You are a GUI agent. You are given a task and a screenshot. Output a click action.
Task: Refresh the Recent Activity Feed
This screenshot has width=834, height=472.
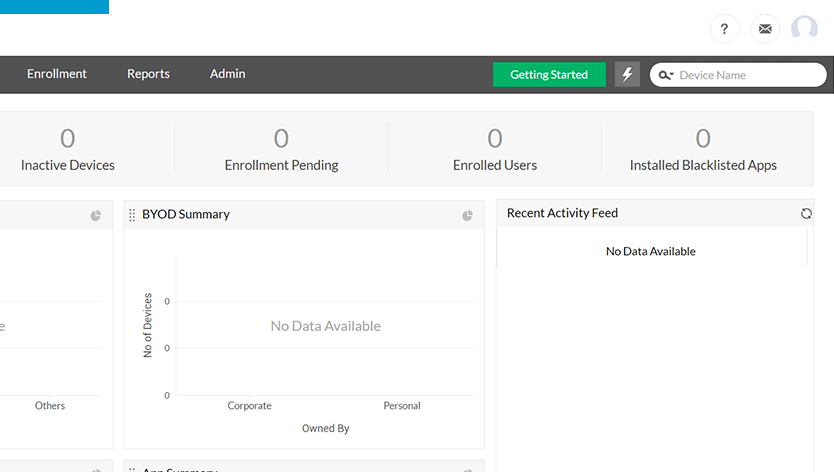806,213
